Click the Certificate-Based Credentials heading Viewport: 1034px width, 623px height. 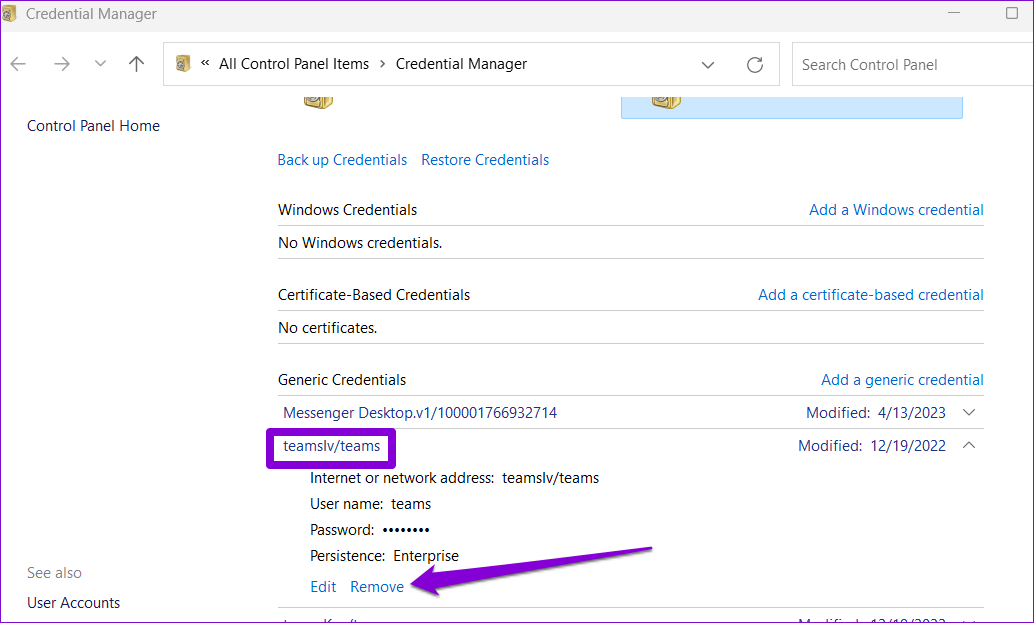[374, 295]
